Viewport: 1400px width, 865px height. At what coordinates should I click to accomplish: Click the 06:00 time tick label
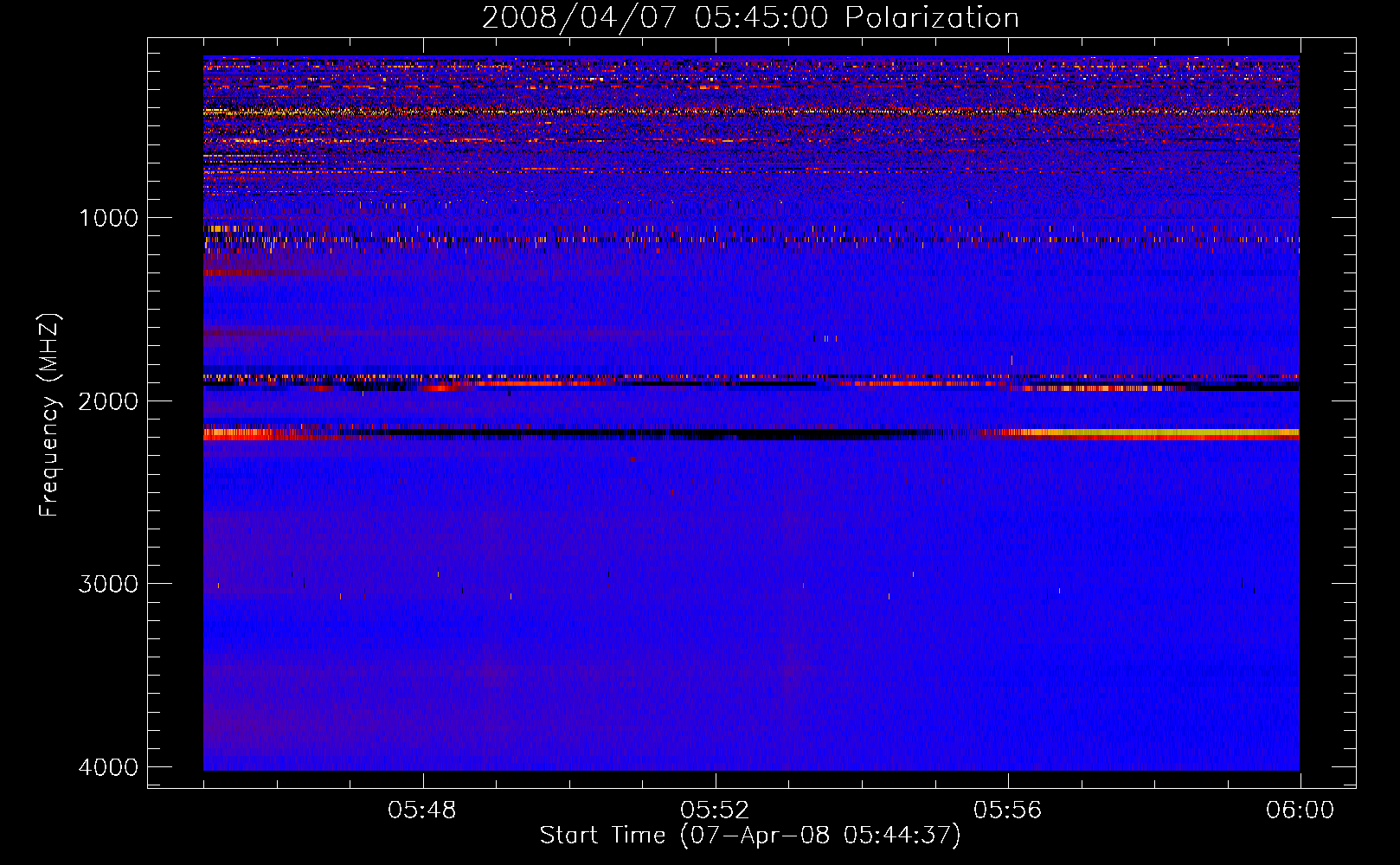(1300, 811)
